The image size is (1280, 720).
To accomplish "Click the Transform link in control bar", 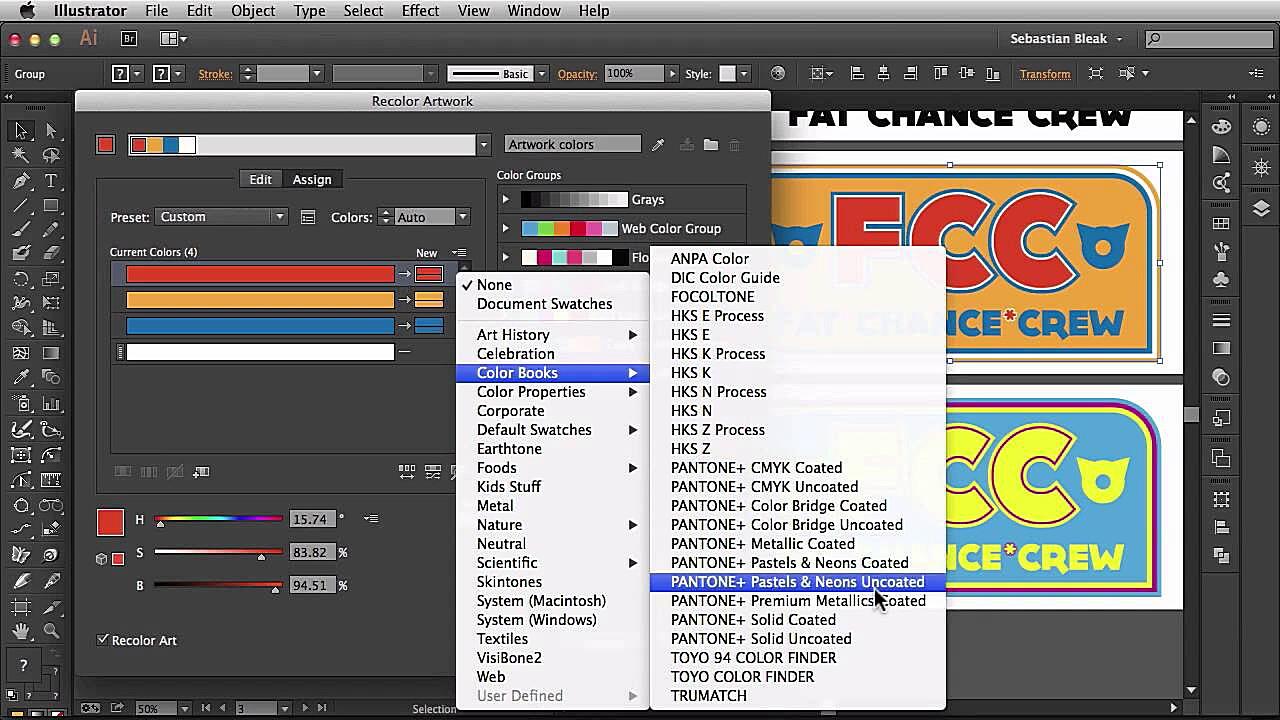I will (1045, 74).
